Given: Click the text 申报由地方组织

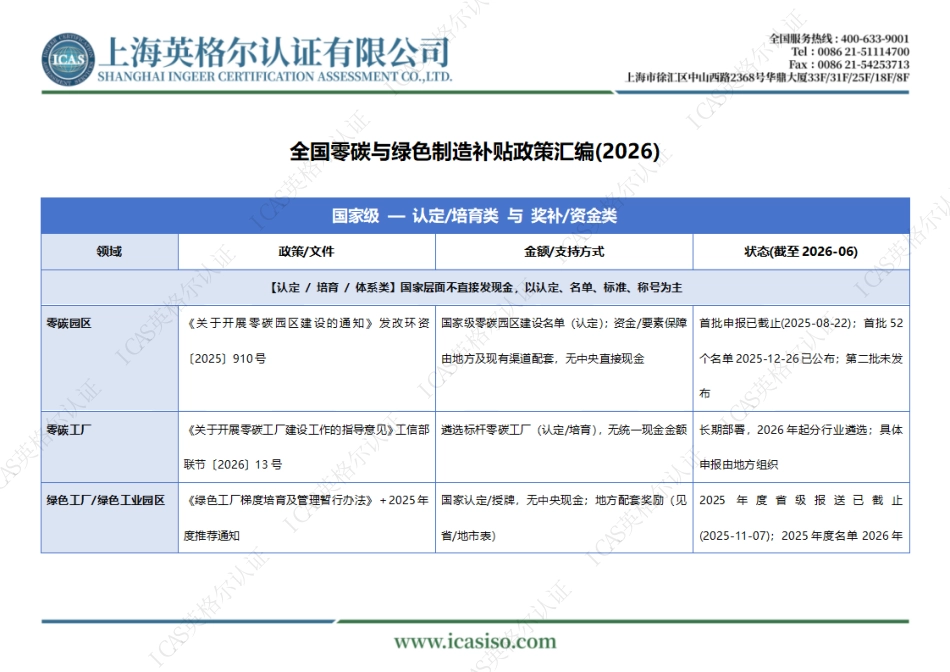Looking at the screenshot, I should click(x=739, y=465).
